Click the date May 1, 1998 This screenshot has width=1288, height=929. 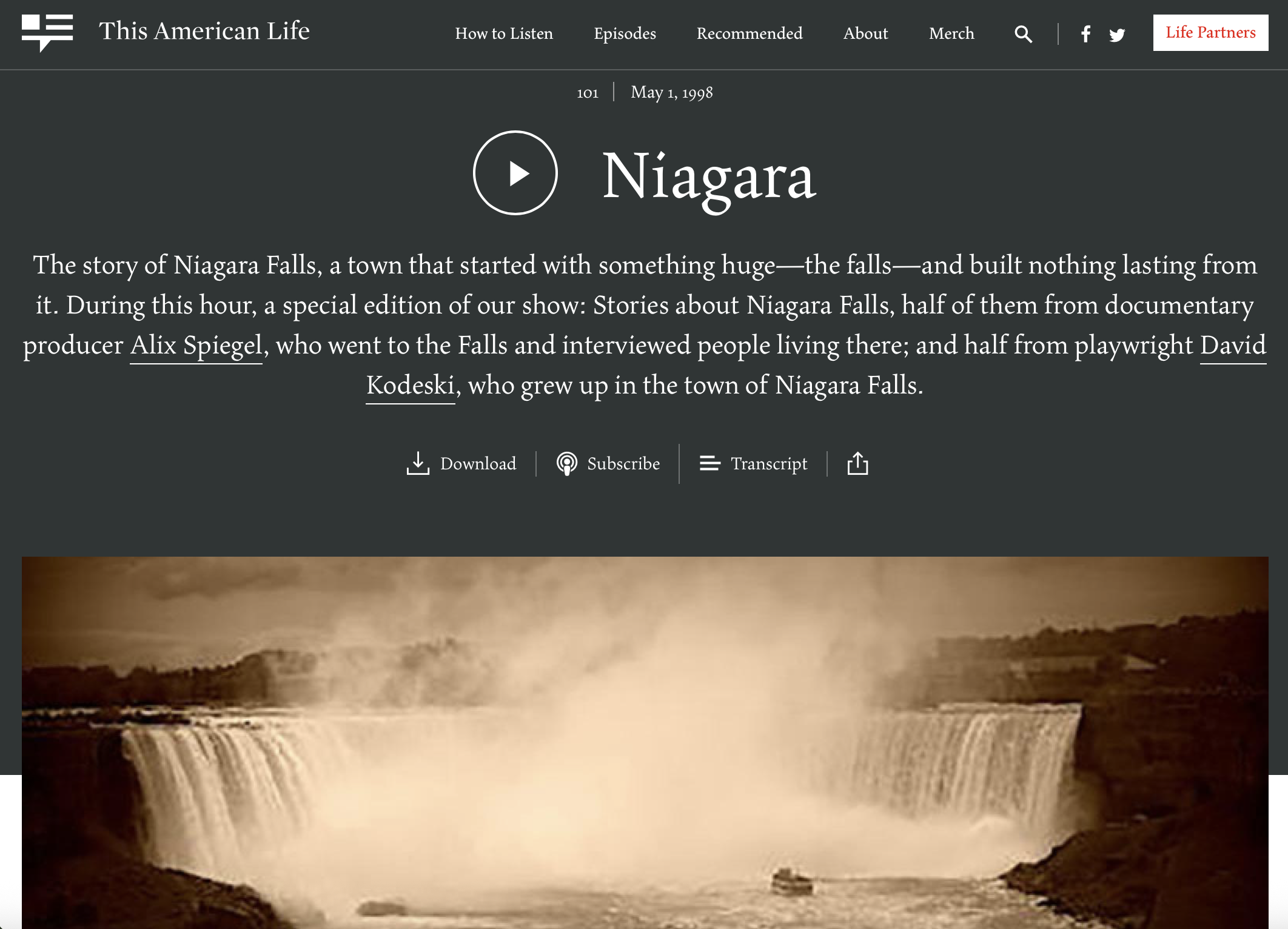click(672, 92)
